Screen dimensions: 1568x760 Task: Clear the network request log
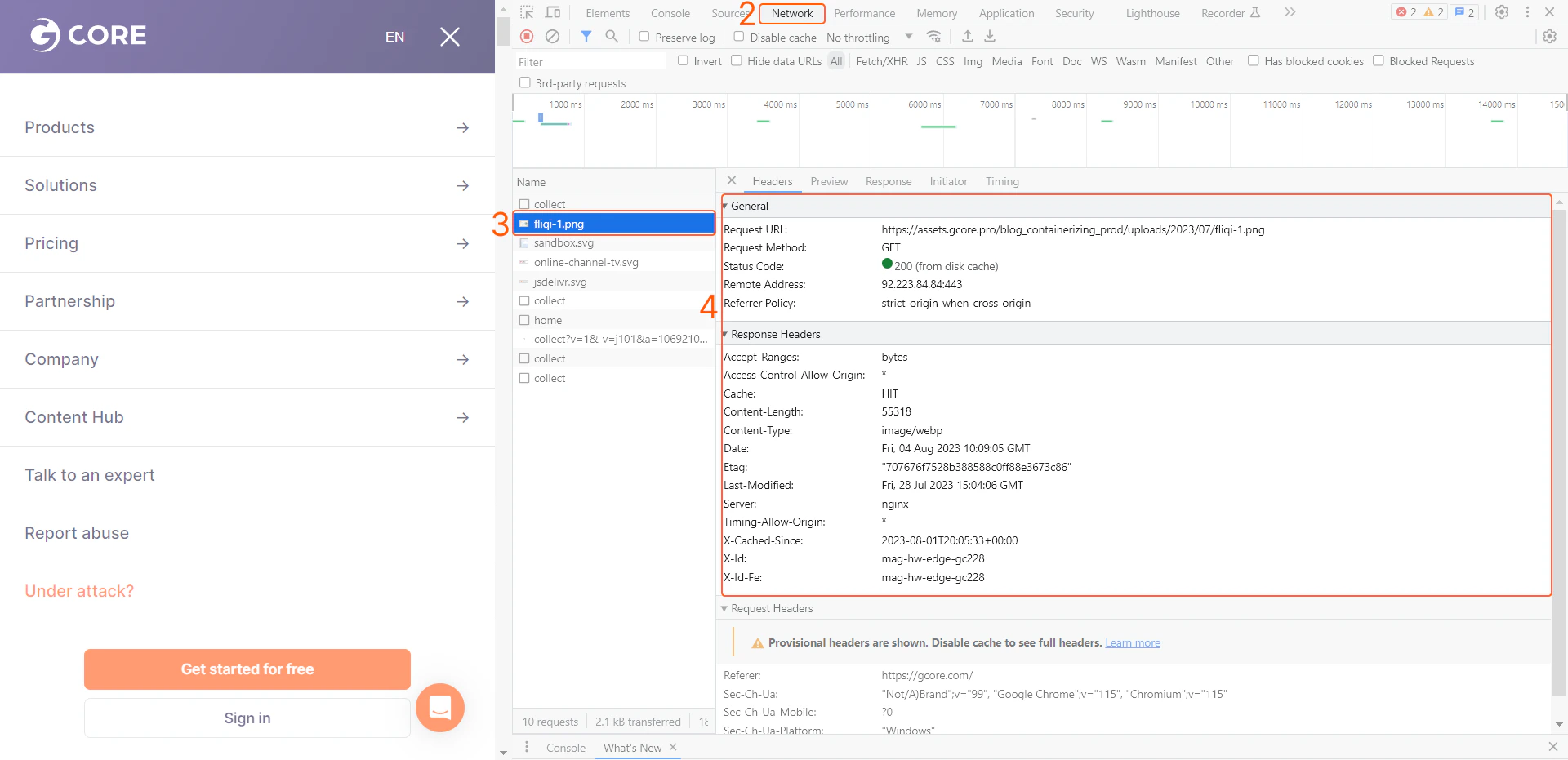click(554, 37)
